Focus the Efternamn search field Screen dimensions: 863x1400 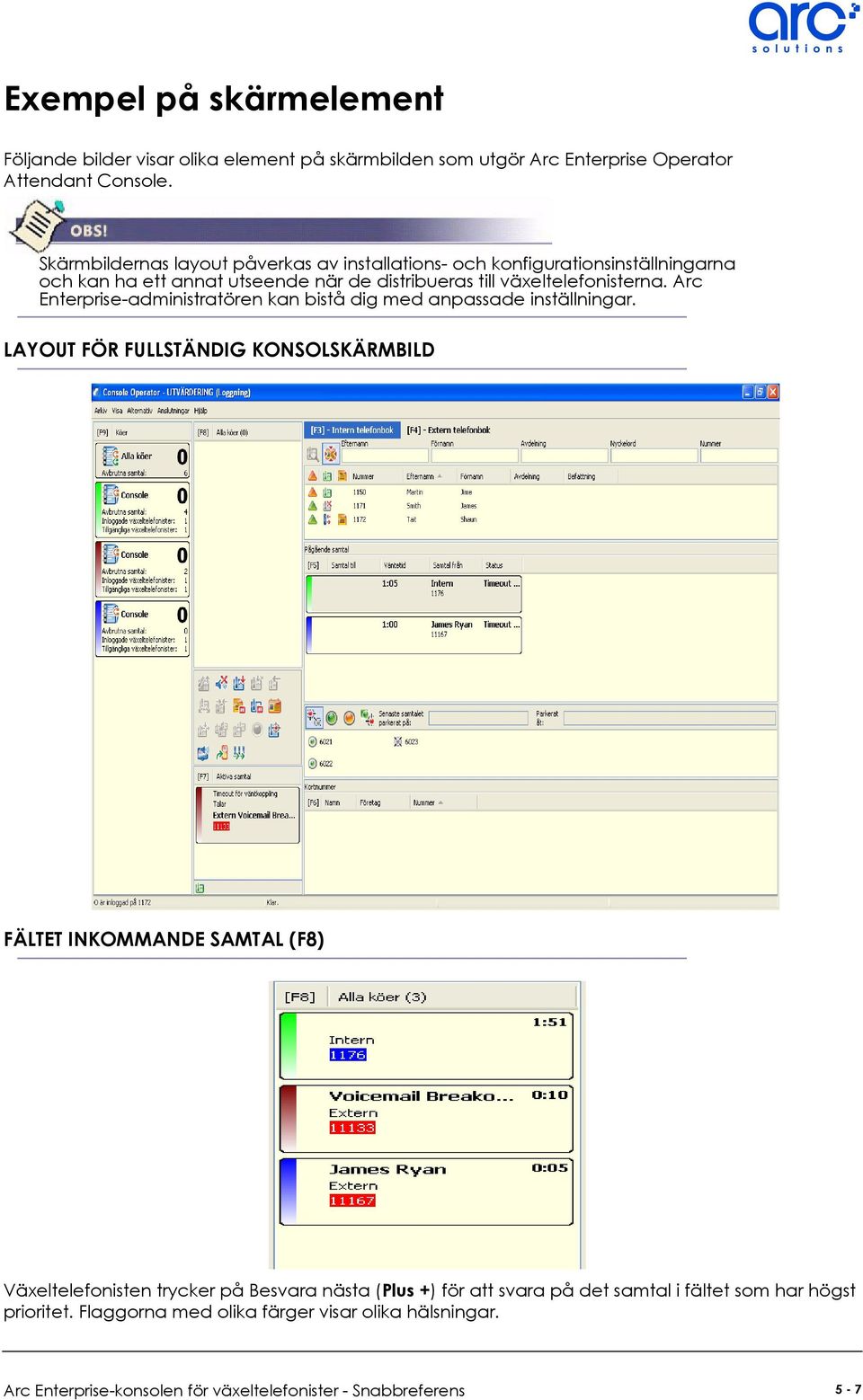[x=384, y=456]
